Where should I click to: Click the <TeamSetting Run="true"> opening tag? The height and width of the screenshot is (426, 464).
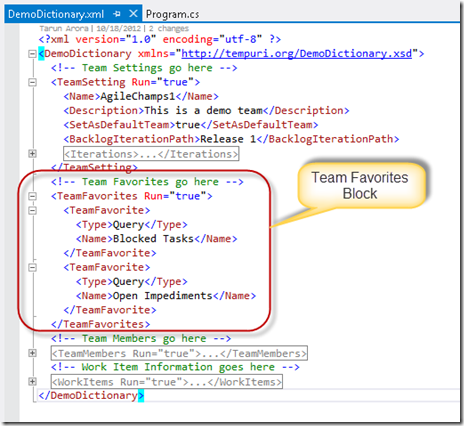[x=125, y=82]
